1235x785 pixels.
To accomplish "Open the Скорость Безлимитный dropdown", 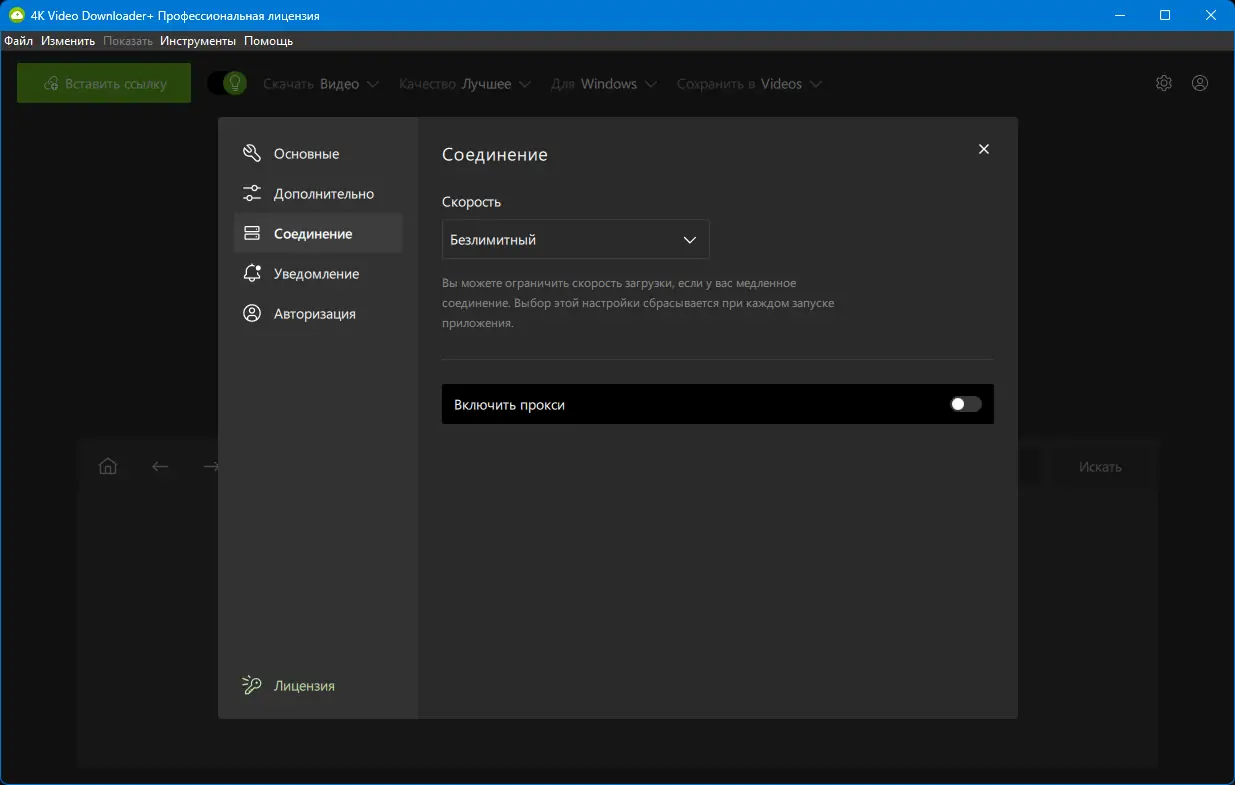I will click(575, 240).
